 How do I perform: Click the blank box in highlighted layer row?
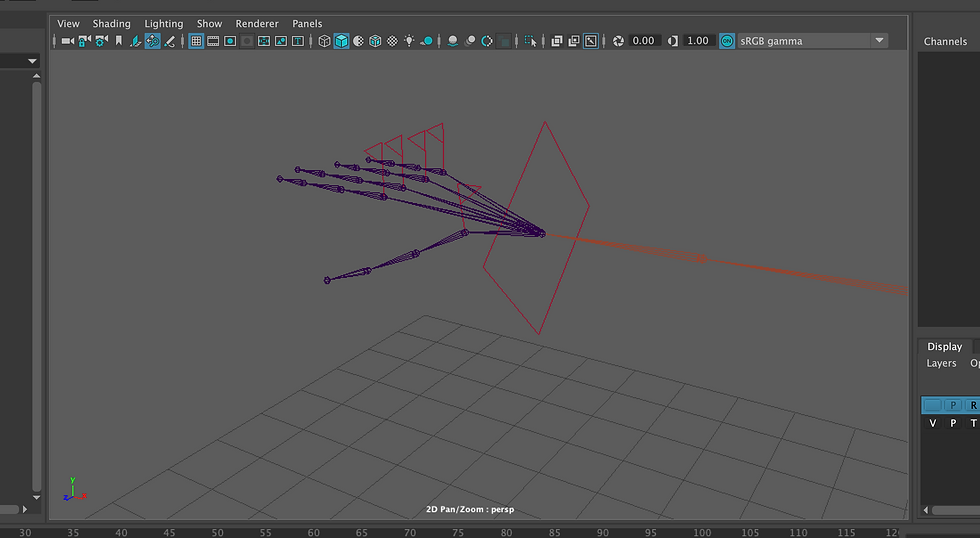pyautogui.click(x=932, y=405)
